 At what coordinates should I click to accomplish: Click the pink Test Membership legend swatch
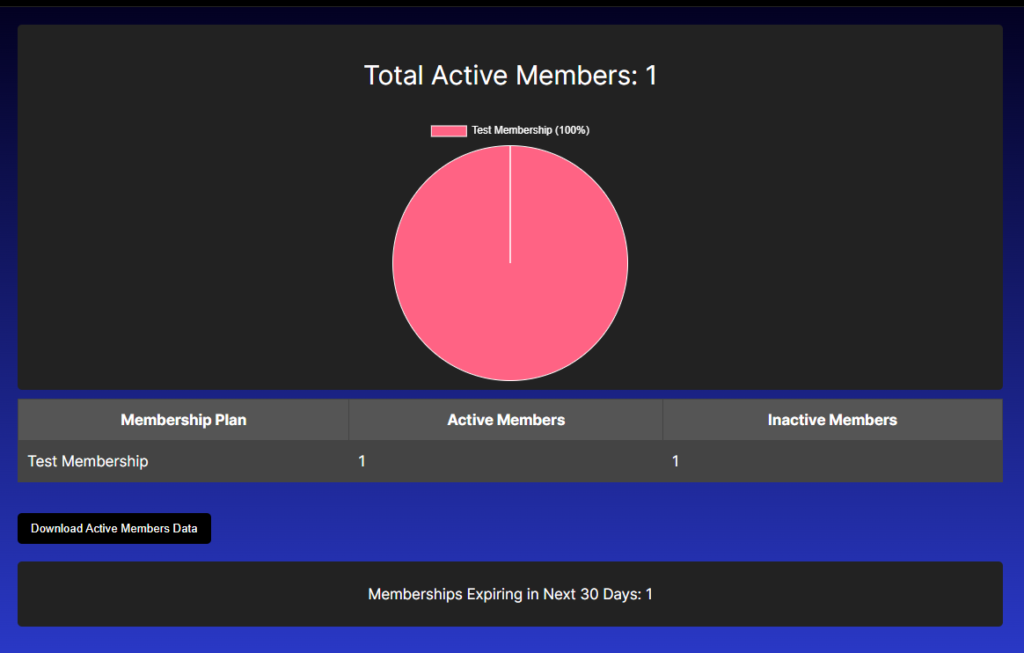pos(449,131)
